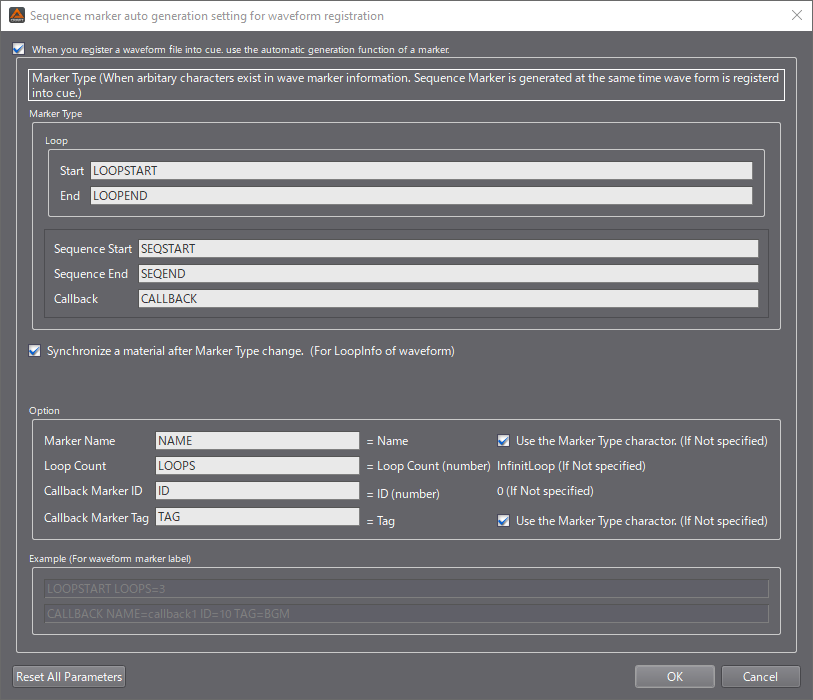813x700 pixels.
Task: Click the Loop Start LOOPSTART field
Action: pyautogui.click(x=421, y=171)
